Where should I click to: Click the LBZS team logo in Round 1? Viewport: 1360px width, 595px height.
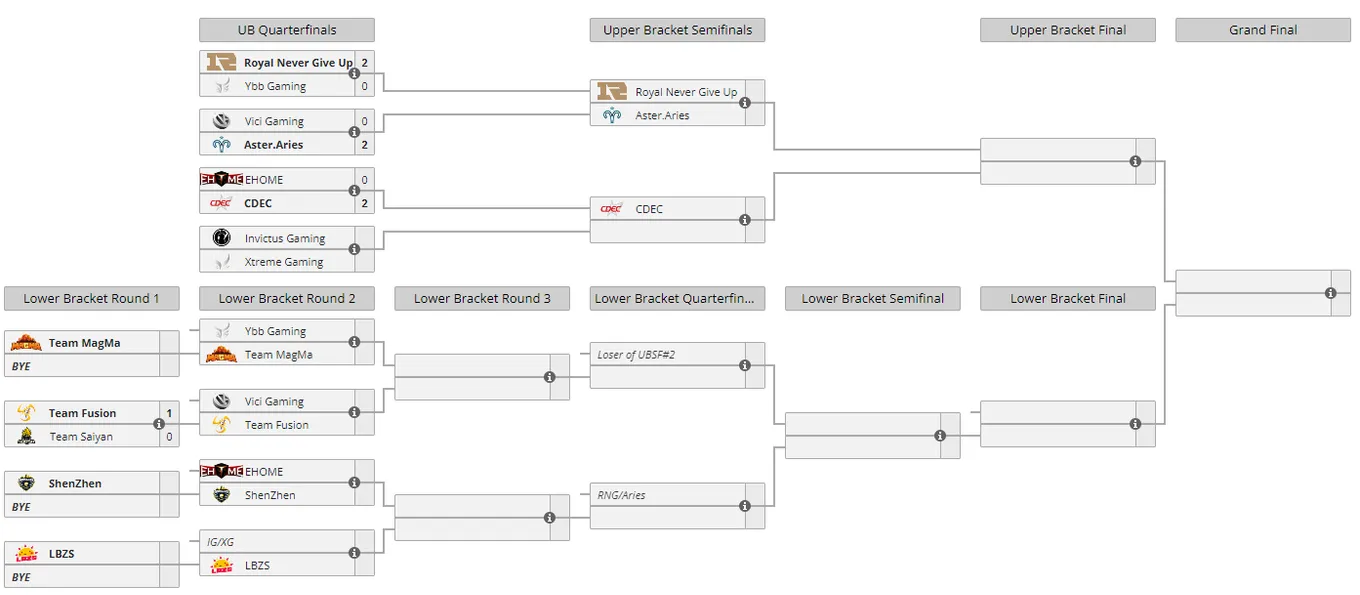[x=26, y=553]
